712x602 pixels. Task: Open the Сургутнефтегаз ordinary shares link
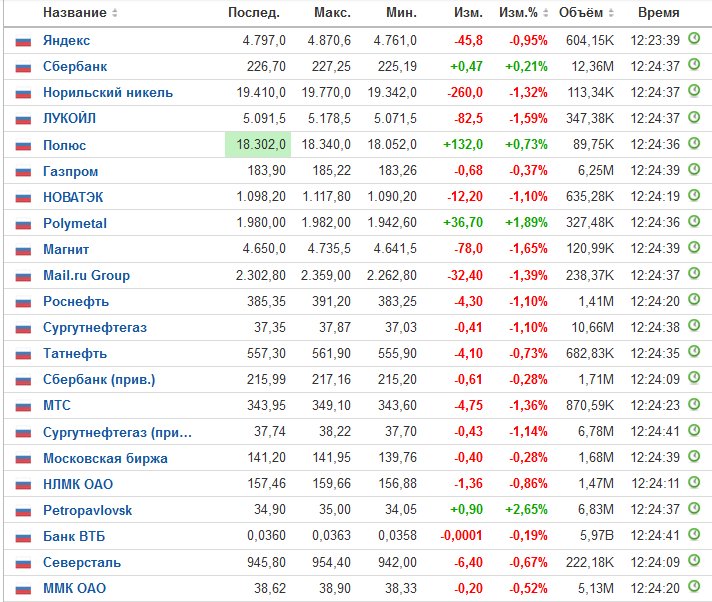pos(95,328)
